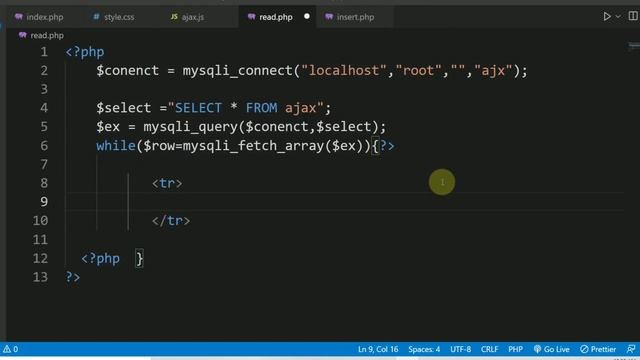Click the "ajx" database string
Screen dimensions: 640x360
493,71
